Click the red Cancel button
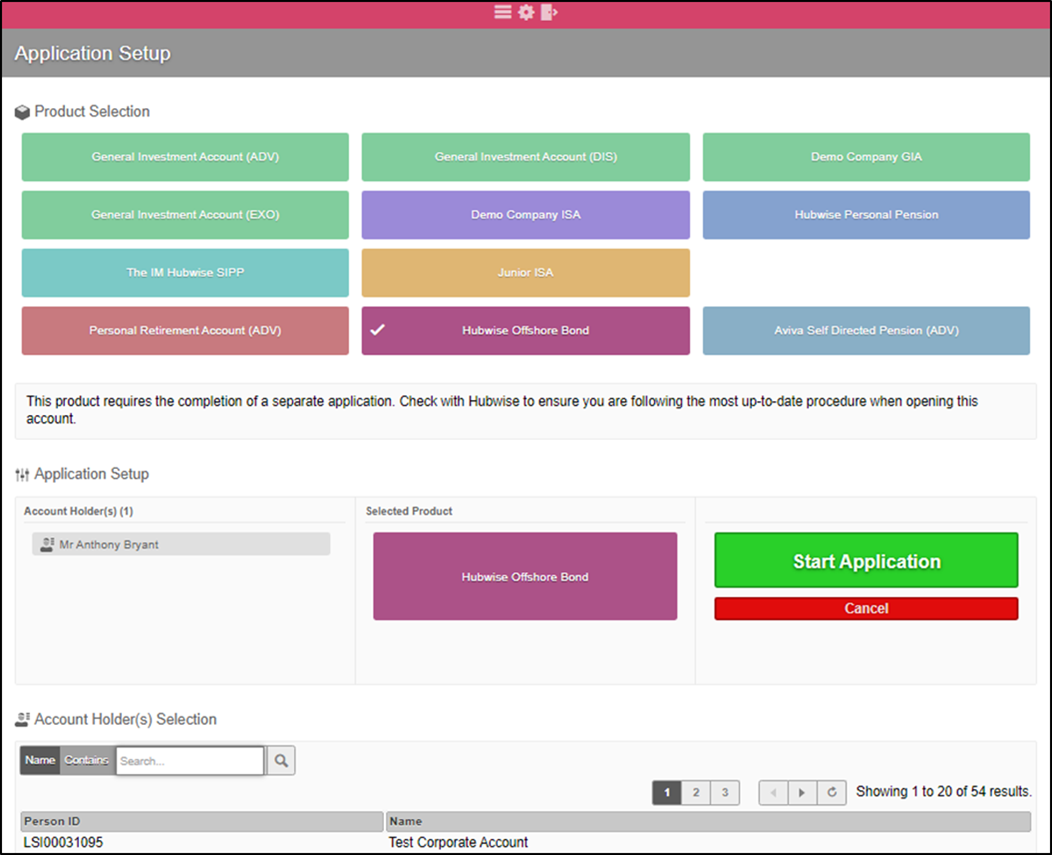 click(x=866, y=609)
